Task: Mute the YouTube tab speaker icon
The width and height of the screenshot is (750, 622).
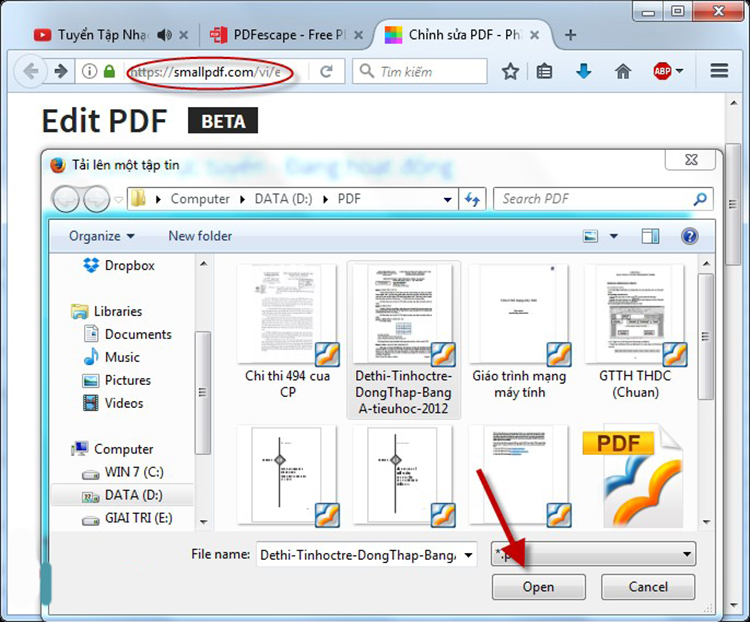Action: (164, 34)
